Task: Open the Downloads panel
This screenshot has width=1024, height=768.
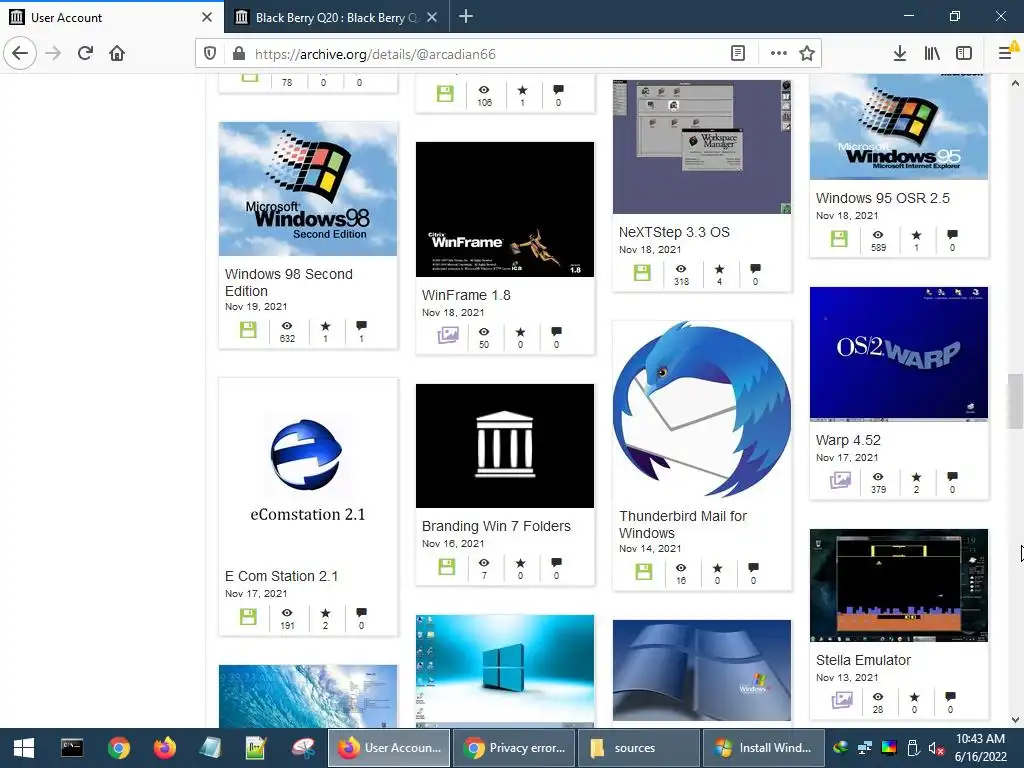Action: click(899, 54)
